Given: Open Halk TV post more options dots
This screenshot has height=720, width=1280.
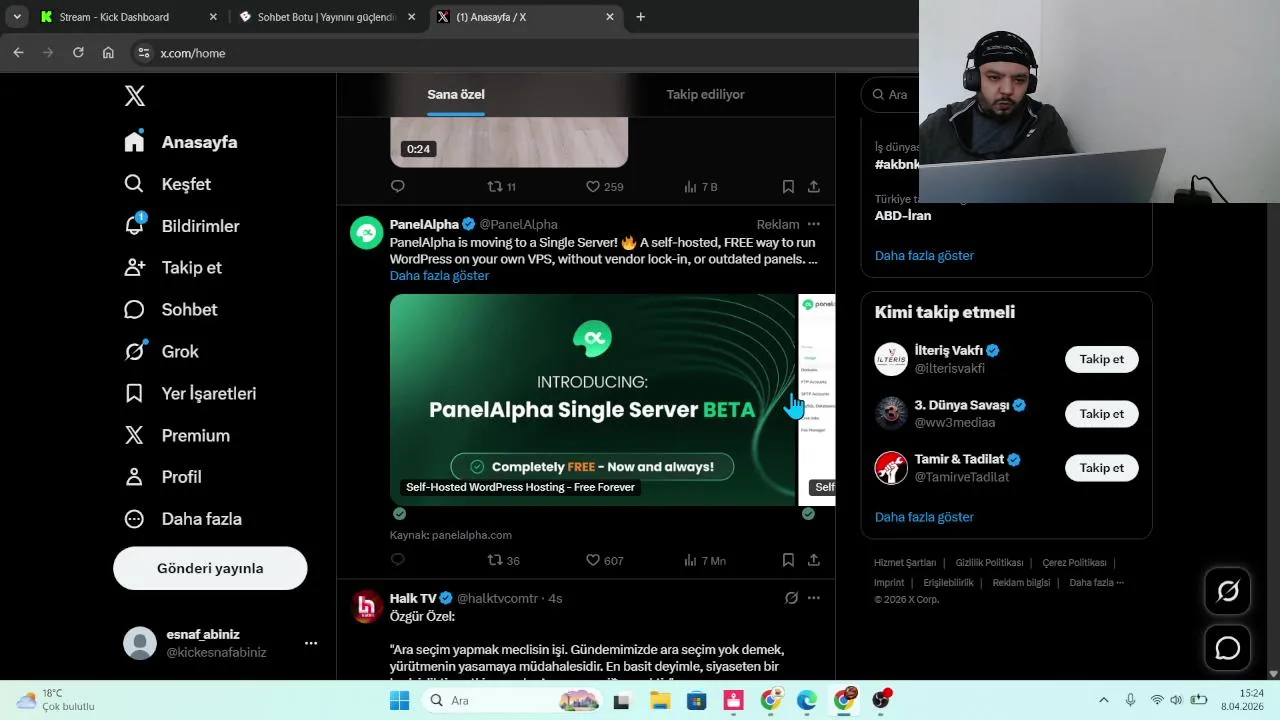Looking at the screenshot, I should (x=814, y=598).
